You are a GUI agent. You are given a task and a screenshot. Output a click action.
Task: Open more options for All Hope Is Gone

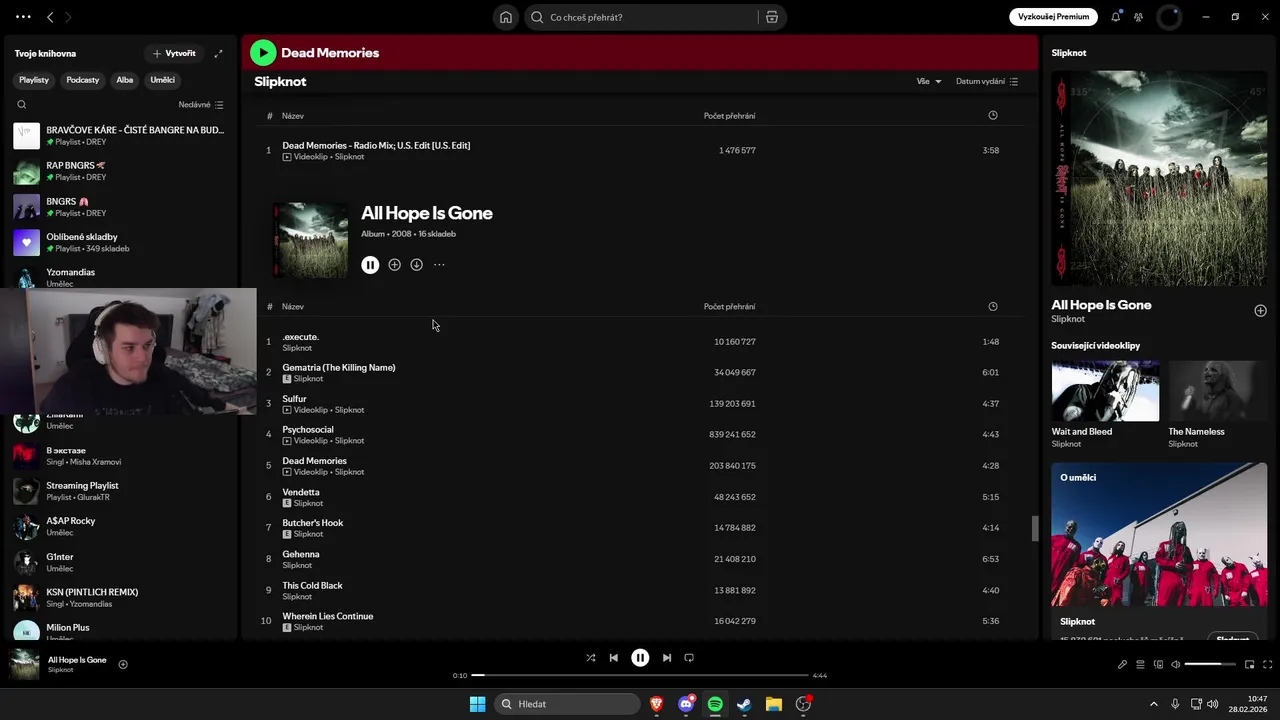click(439, 265)
